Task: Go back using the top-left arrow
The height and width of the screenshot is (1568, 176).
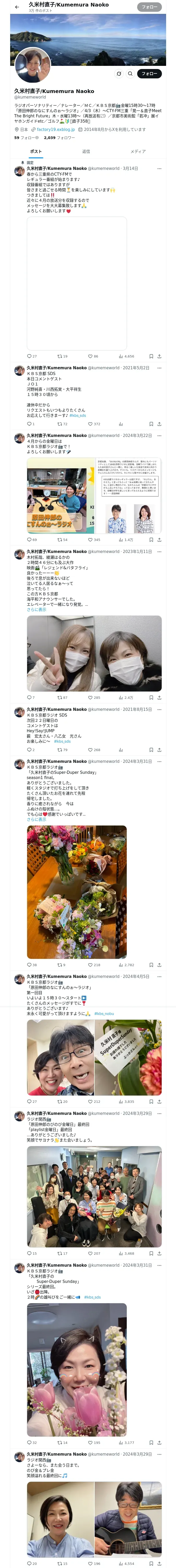Action: 17,7
